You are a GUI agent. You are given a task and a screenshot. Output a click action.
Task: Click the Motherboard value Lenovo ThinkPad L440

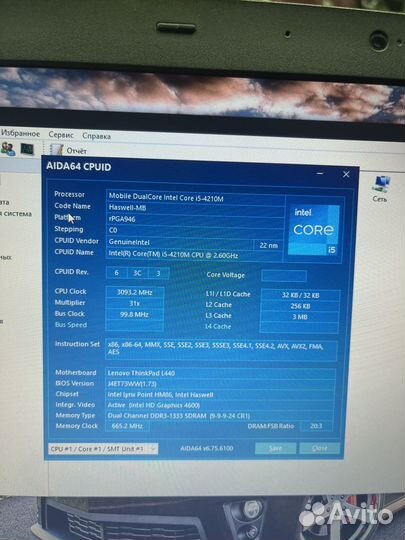[x=221, y=373]
